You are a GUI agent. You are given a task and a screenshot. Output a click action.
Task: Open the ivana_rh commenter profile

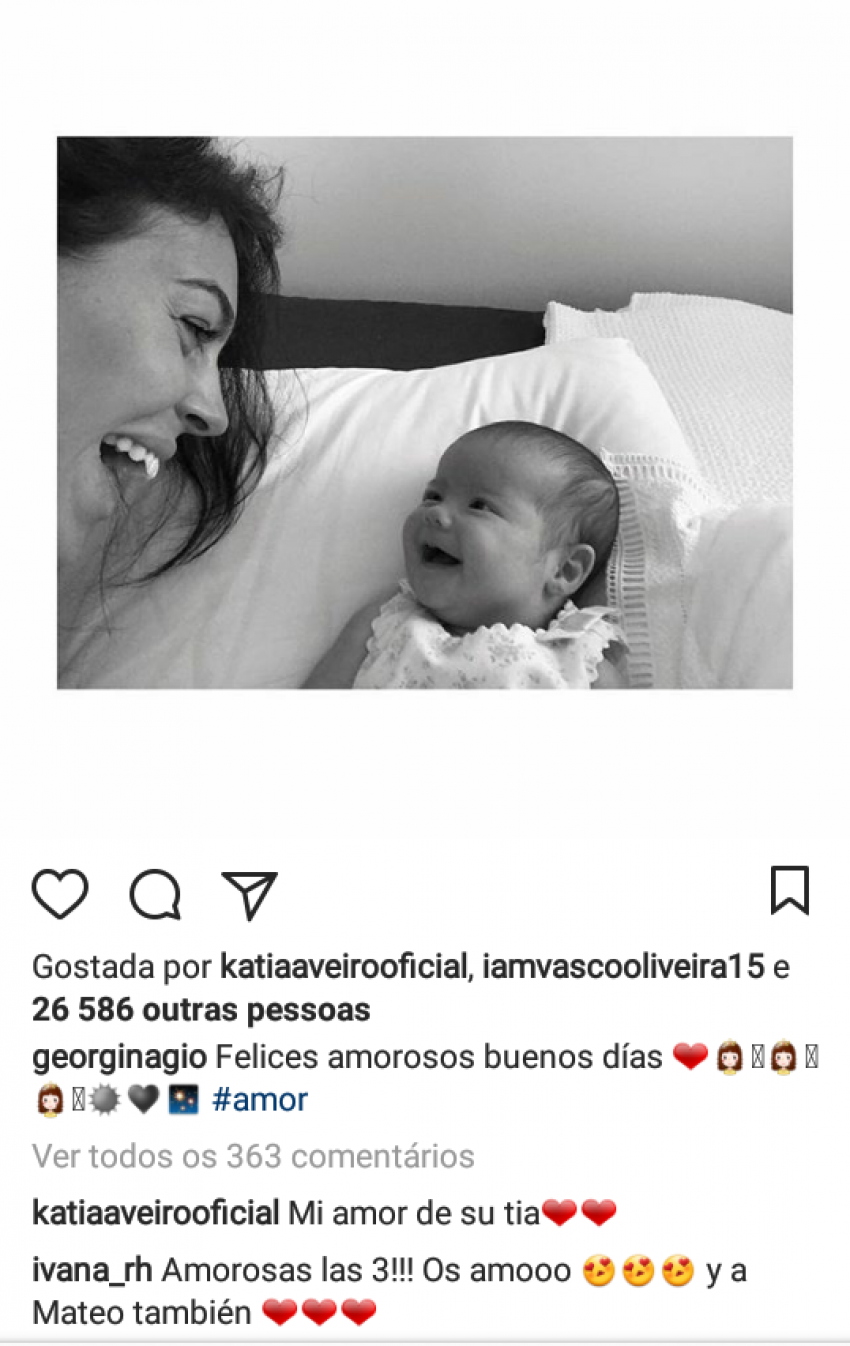pyautogui.click(x=92, y=1271)
